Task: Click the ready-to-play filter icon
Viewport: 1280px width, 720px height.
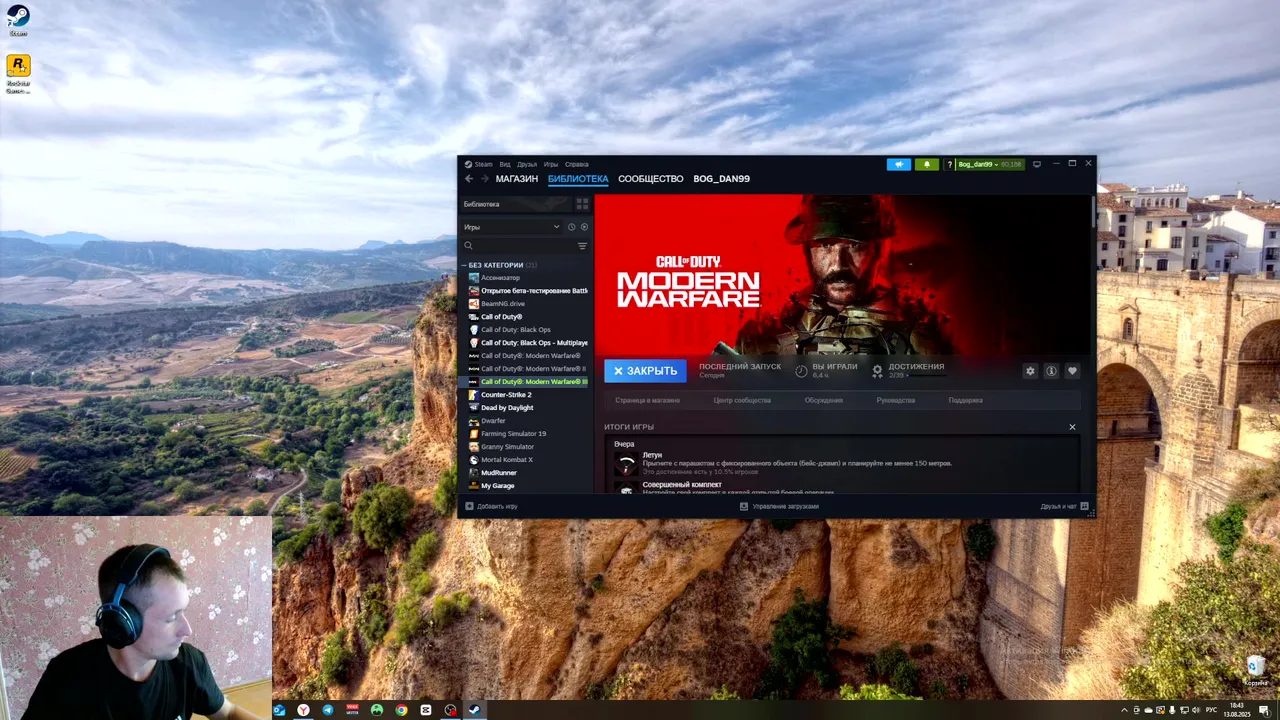Action: [x=584, y=227]
